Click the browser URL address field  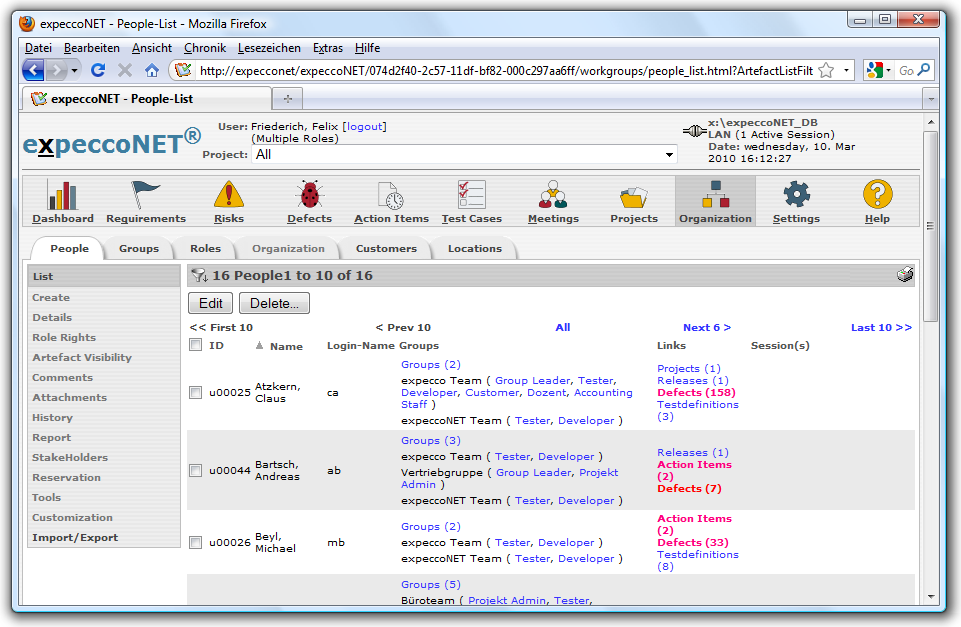[x=500, y=71]
